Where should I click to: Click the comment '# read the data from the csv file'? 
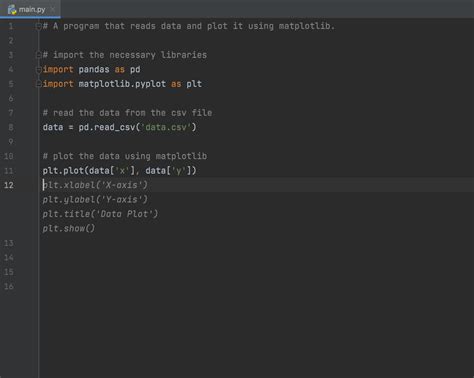point(127,113)
